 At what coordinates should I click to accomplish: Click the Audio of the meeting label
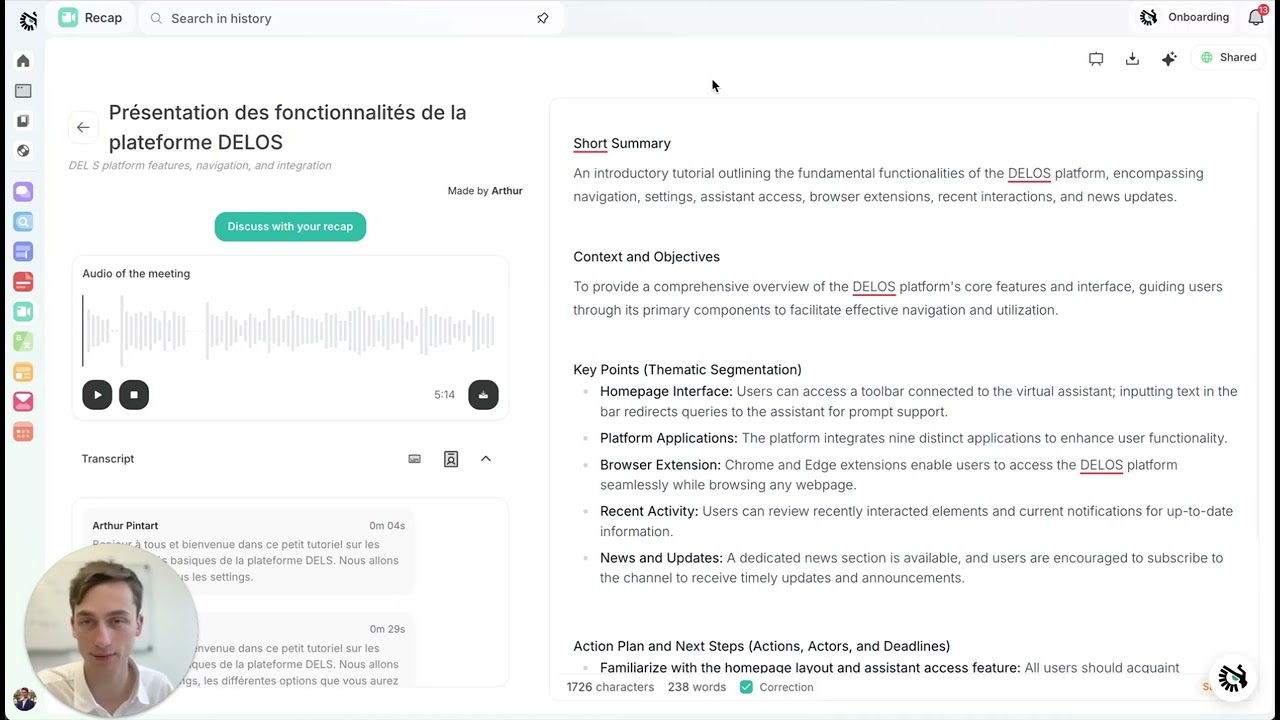pos(136,273)
